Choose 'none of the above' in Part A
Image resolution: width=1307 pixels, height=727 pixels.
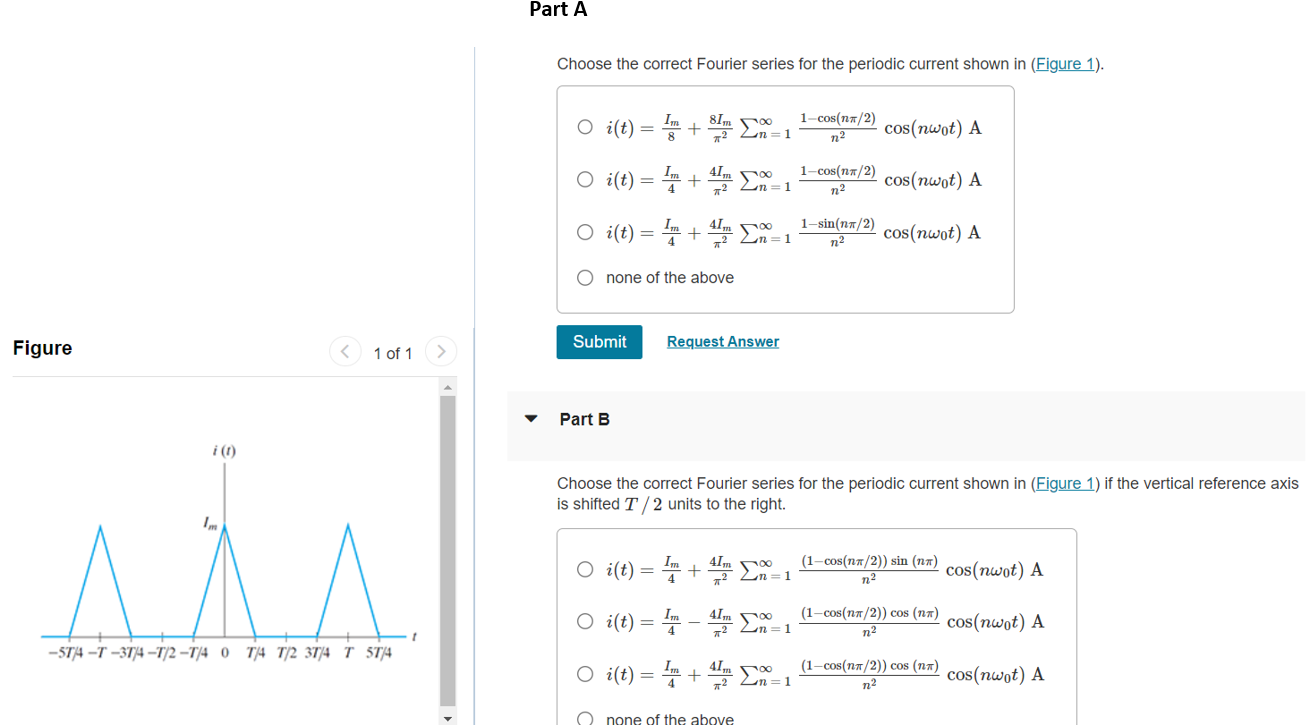point(585,277)
